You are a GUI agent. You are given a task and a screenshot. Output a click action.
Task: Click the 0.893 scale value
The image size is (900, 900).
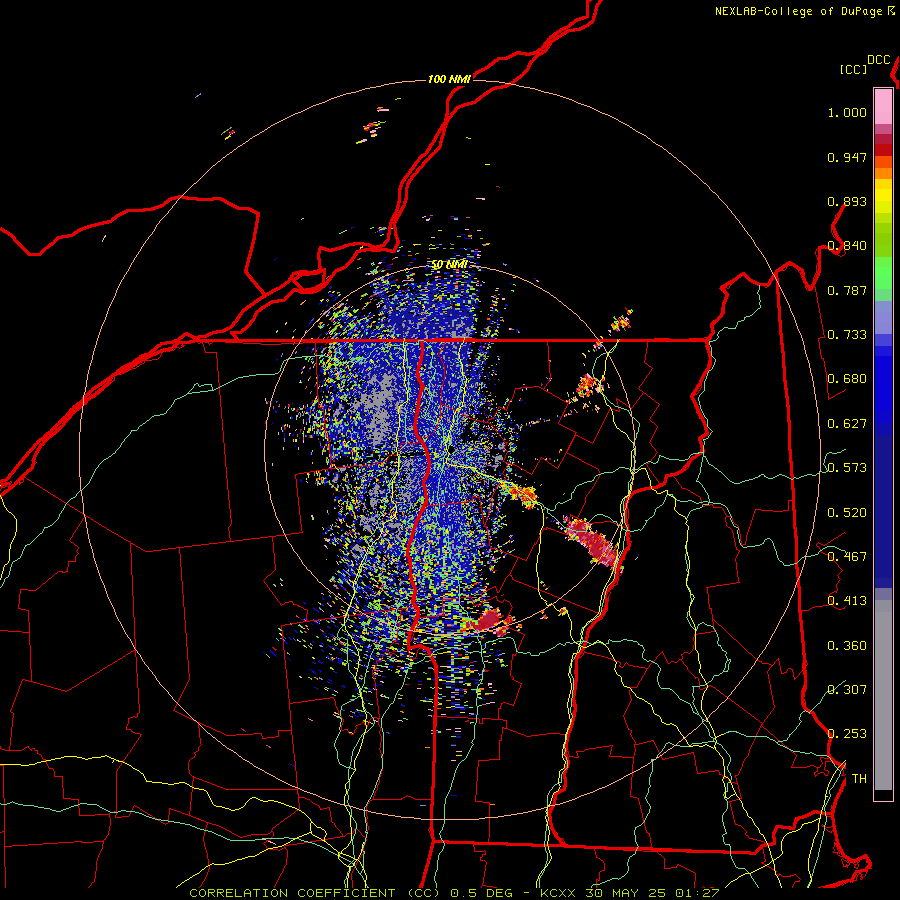tap(847, 201)
